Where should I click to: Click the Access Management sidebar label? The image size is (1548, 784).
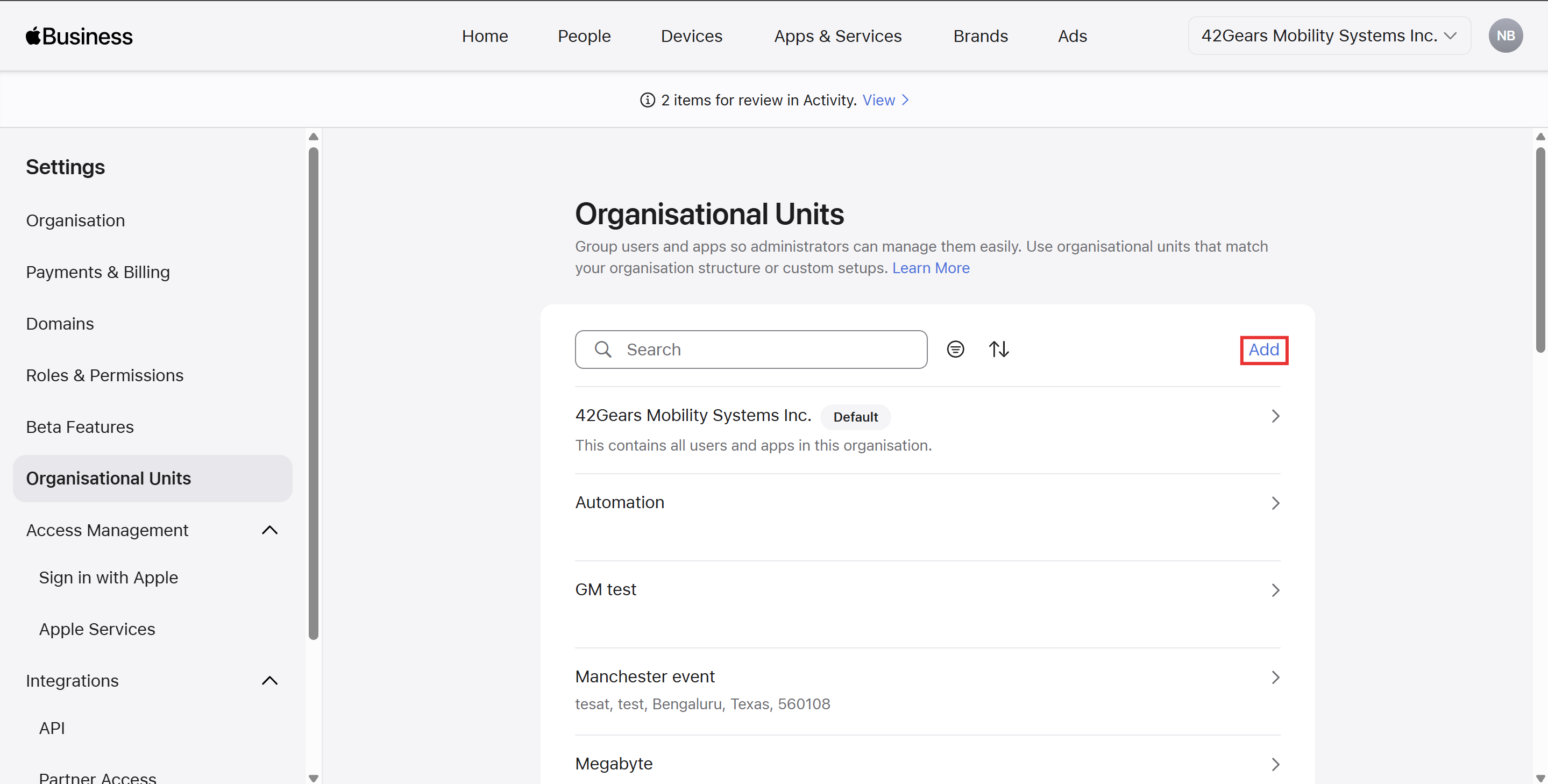(107, 530)
